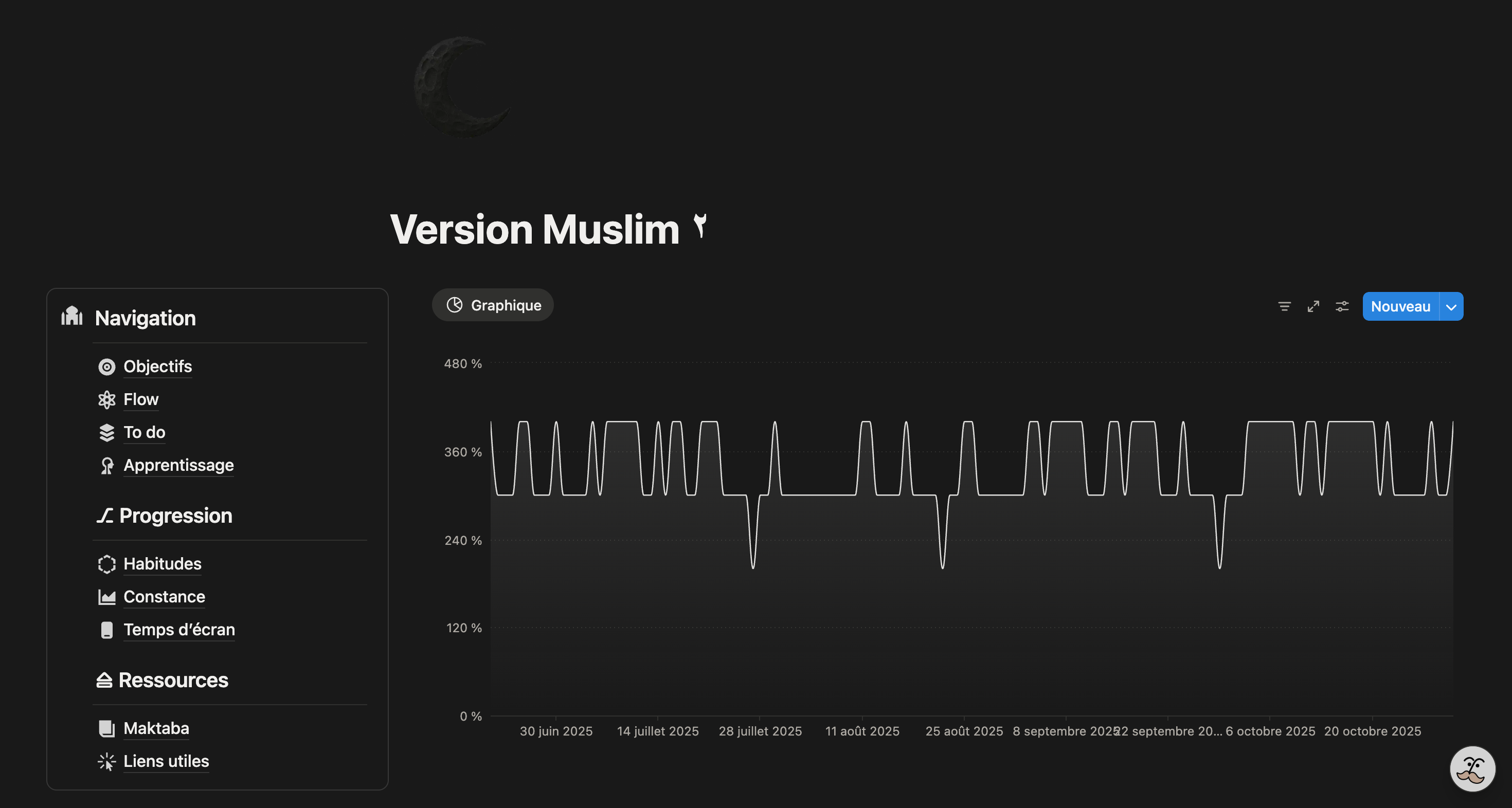Click the Maktaba book icon
The image size is (1512, 808).
(x=106, y=728)
